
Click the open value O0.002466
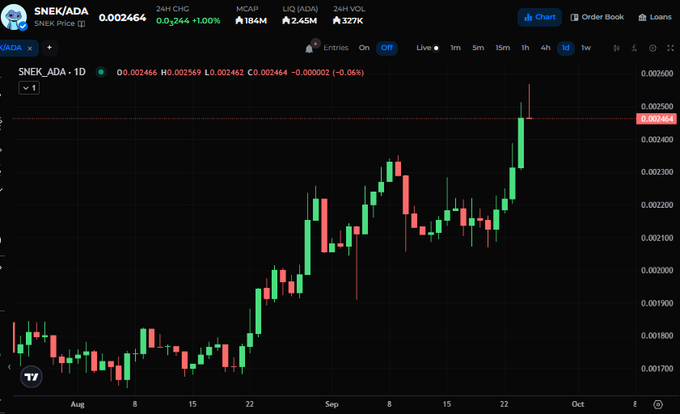pyautogui.click(x=137, y=72)
